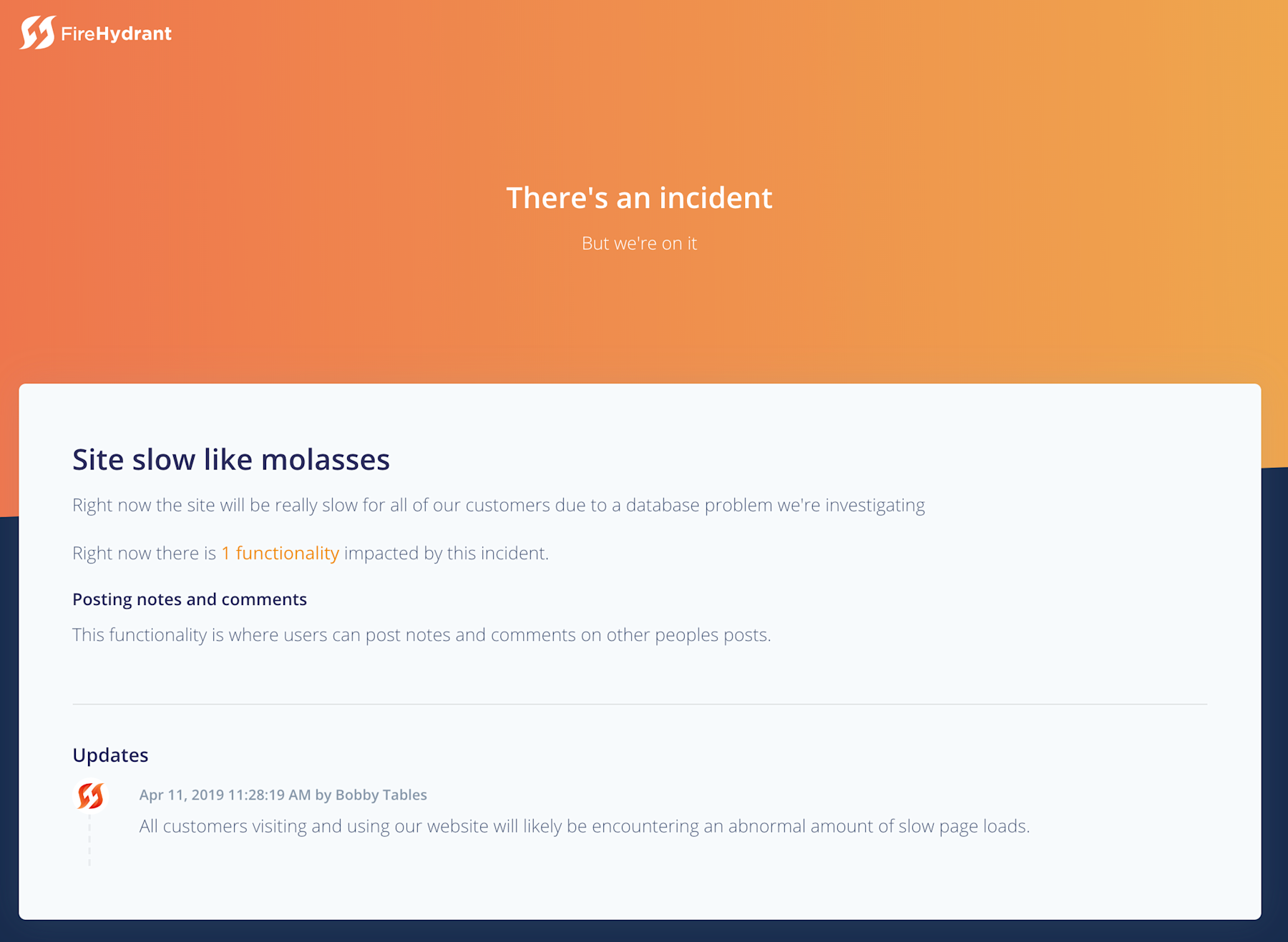The image size is (1288, 942).
Task: Expand the Updates section
Action: point(109,755)
